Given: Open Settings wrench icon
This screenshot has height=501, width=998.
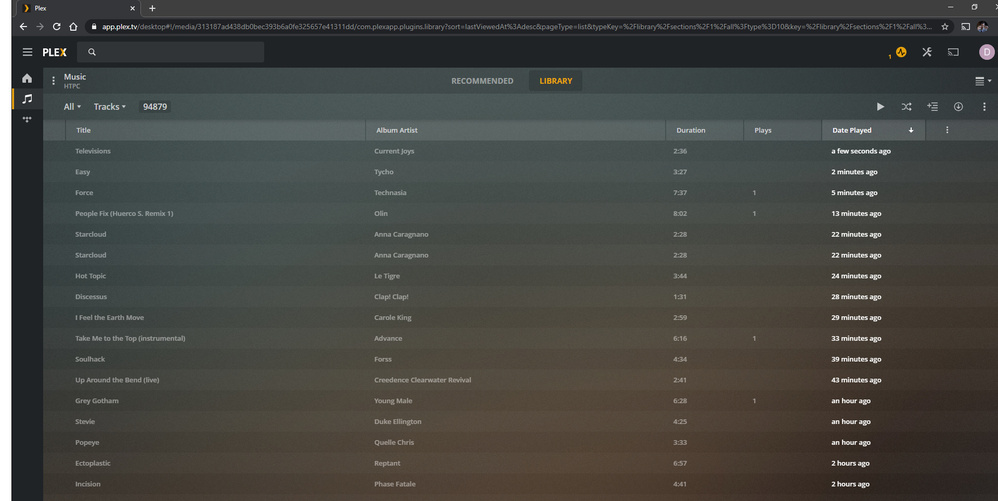Looking at the screenshot, I should (927, 52).
